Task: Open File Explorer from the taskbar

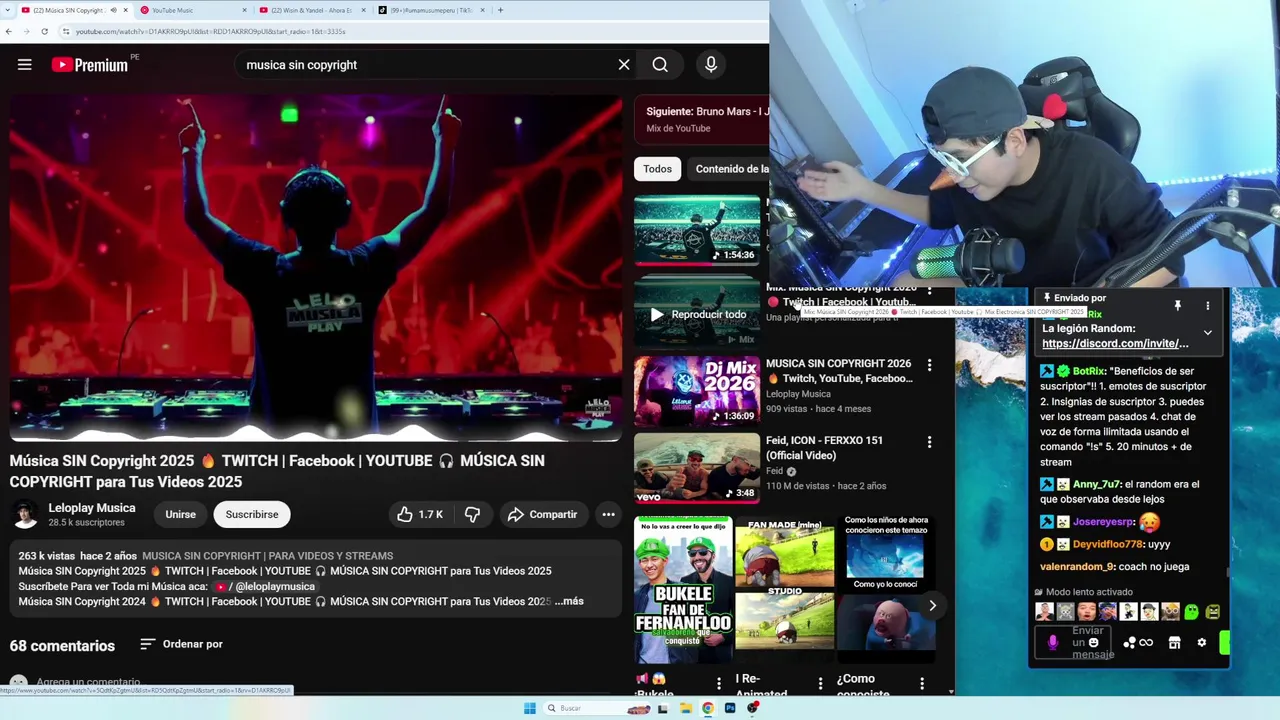Action: click(x=685, y=708)
